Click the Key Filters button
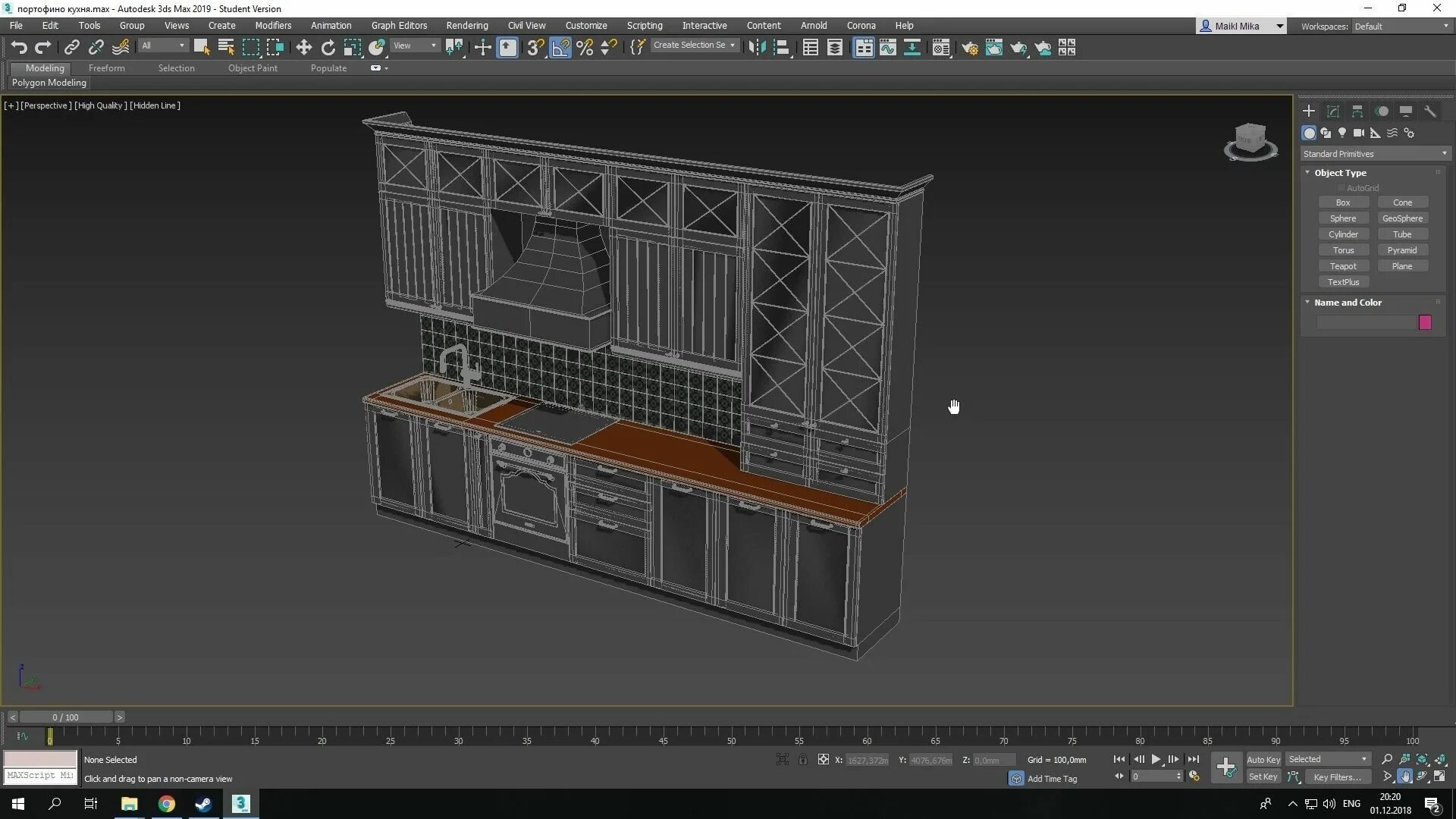Image resolution: width=1456 pixels, height=819 pixels. point(1337,777)
